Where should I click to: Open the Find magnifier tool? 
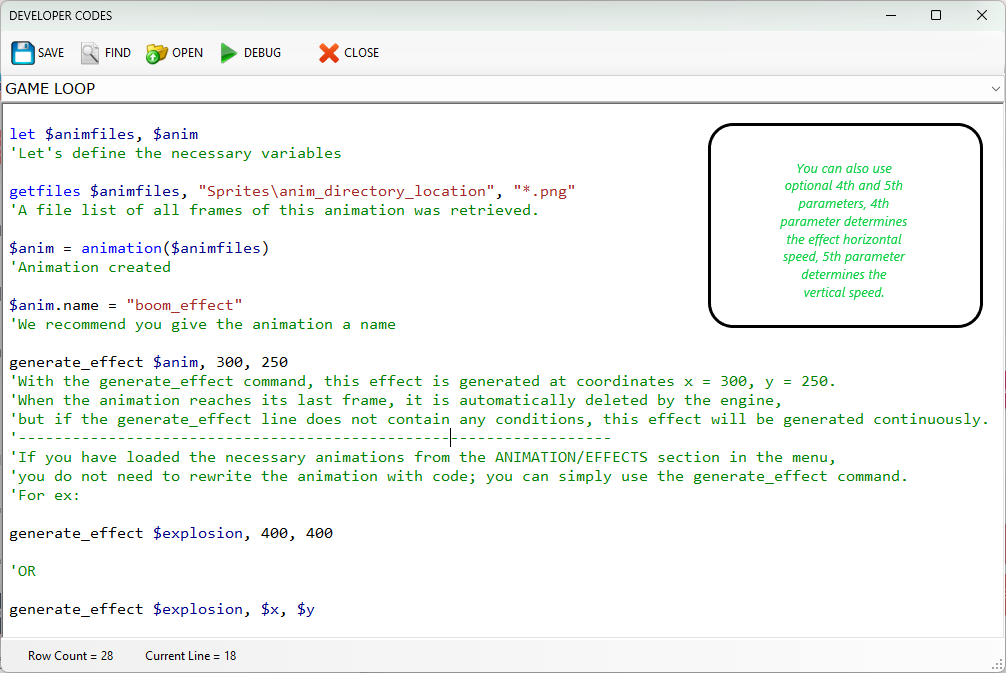(x=91, y=53)
